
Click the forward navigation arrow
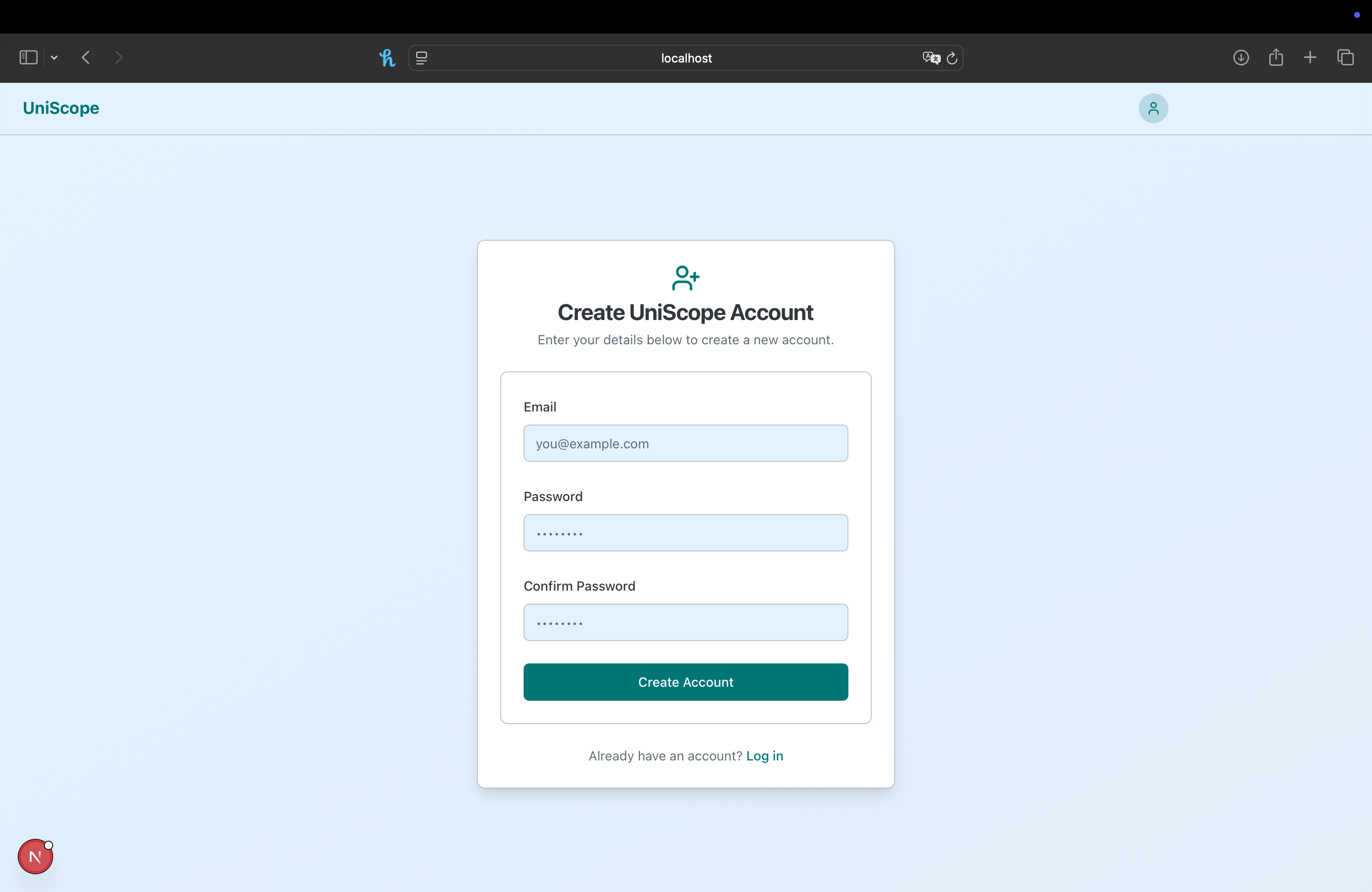click(x=119, y=58)
